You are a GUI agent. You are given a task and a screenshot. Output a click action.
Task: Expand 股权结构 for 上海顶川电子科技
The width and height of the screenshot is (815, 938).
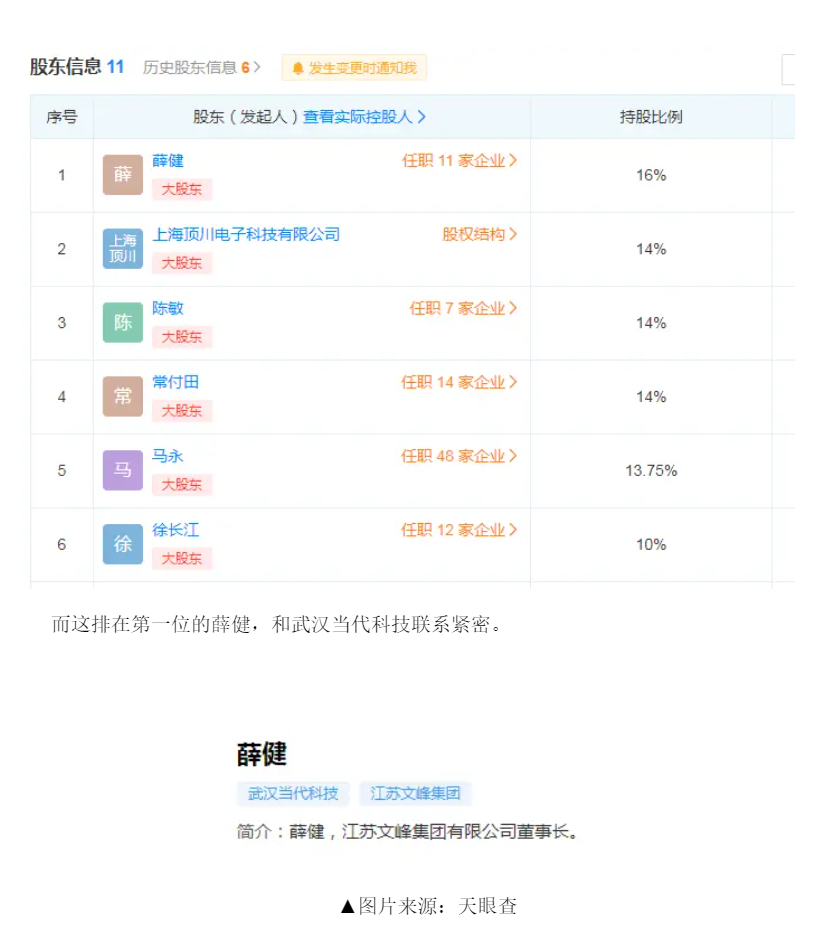pyautogui.click(x=480, y=235)
